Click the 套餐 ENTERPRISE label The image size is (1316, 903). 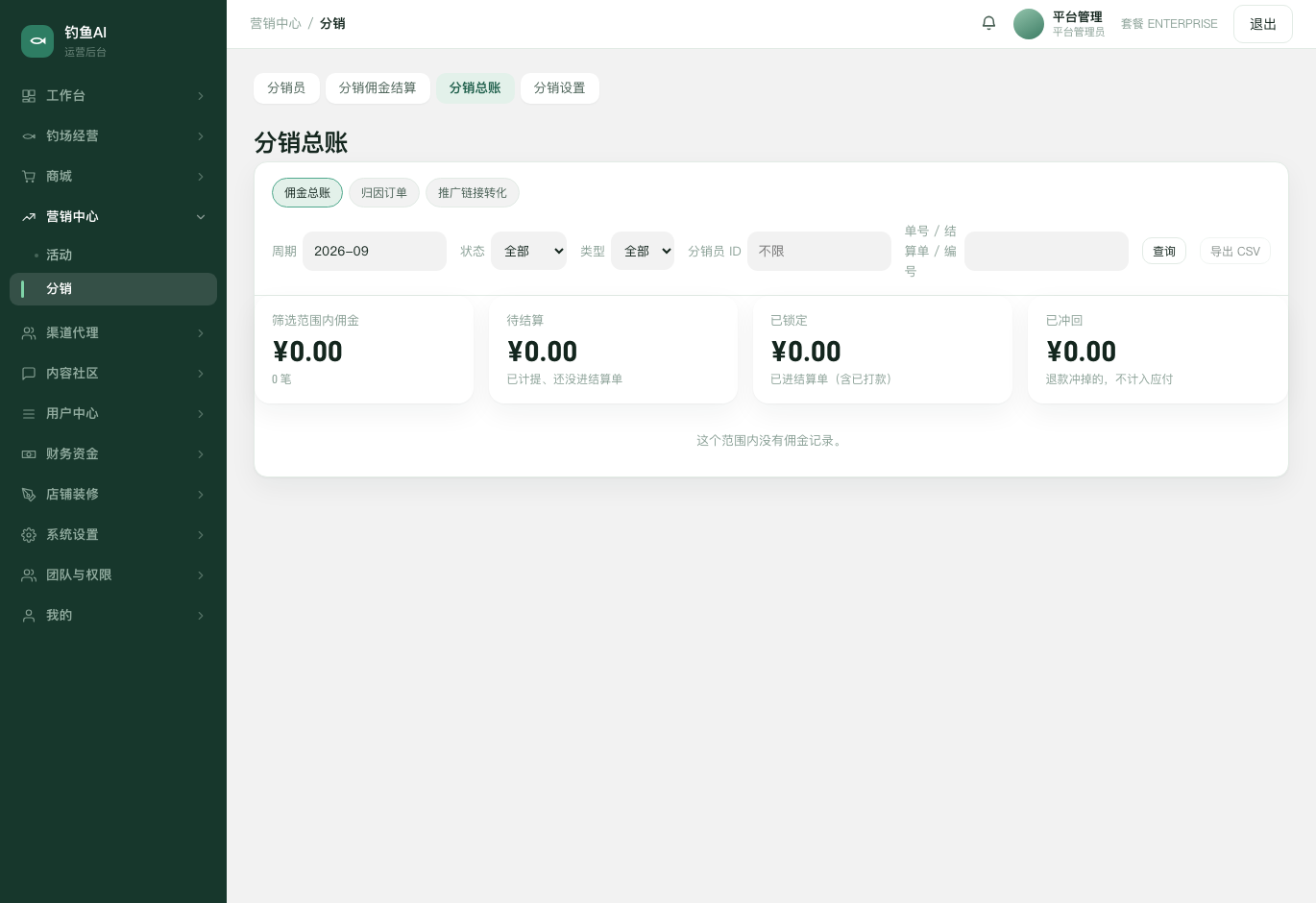[x=1169, y=24]
